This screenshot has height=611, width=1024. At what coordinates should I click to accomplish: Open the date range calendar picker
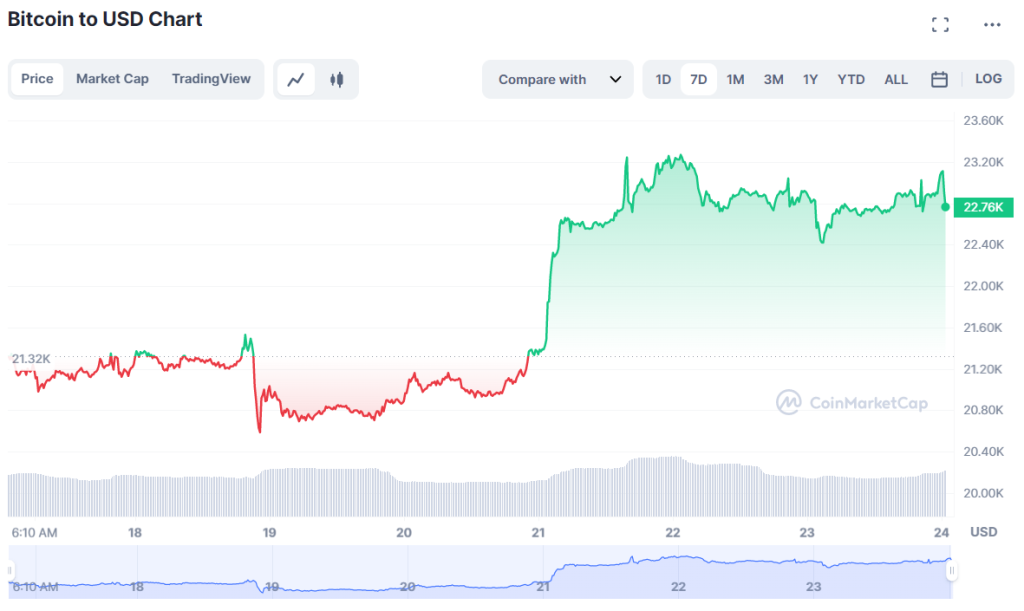tap(938, 78)
